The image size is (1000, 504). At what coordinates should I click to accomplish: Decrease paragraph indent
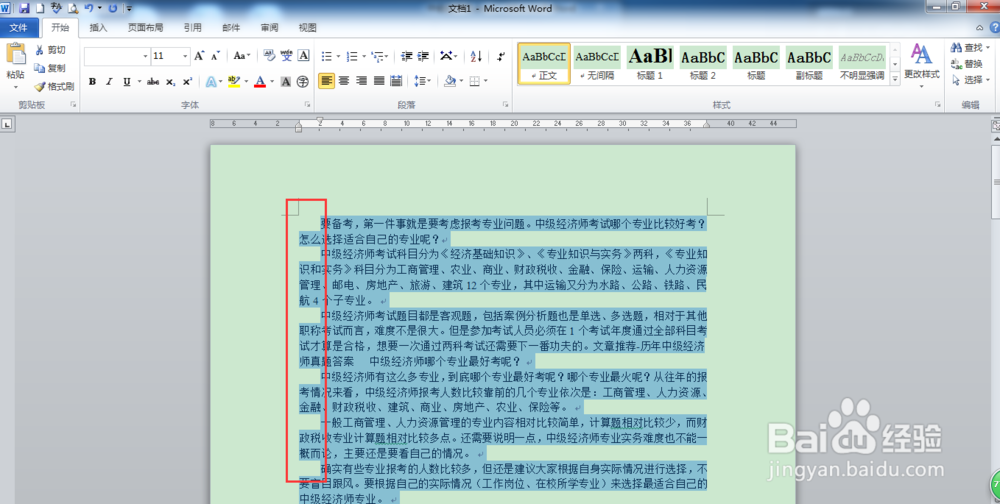(x=406, y=56)
